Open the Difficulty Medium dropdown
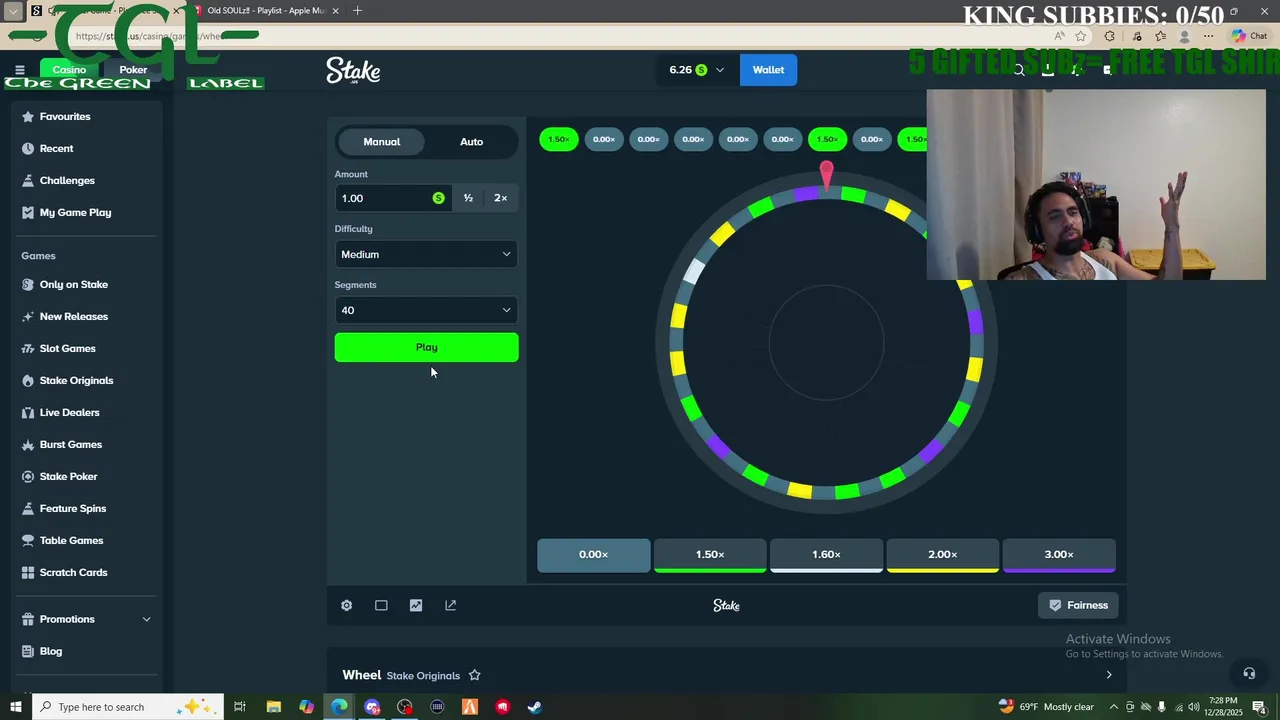 426,254
